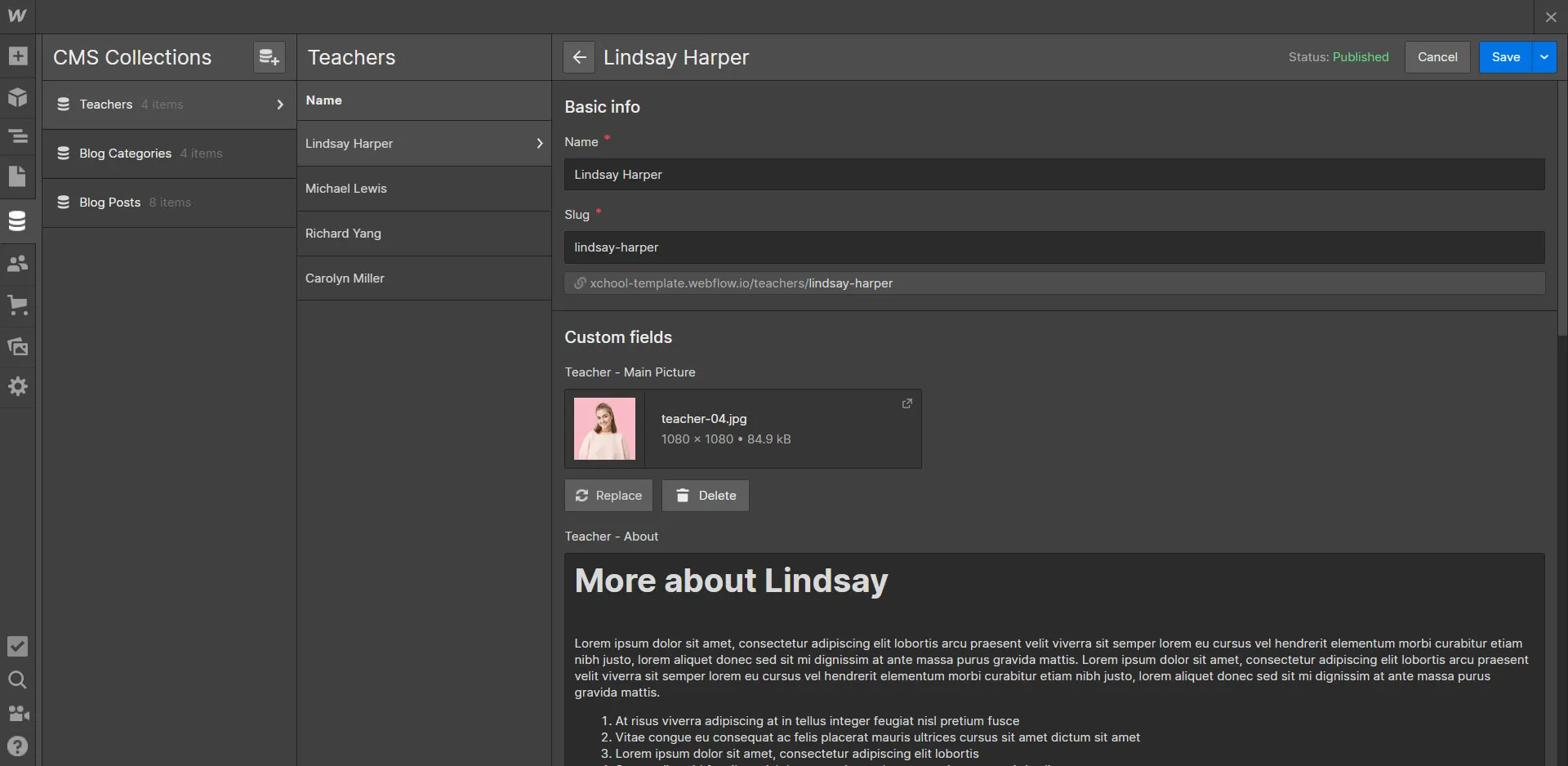Expand the Teachers collection chevron
The image size is (1568, 766).
tap(280, 104)
